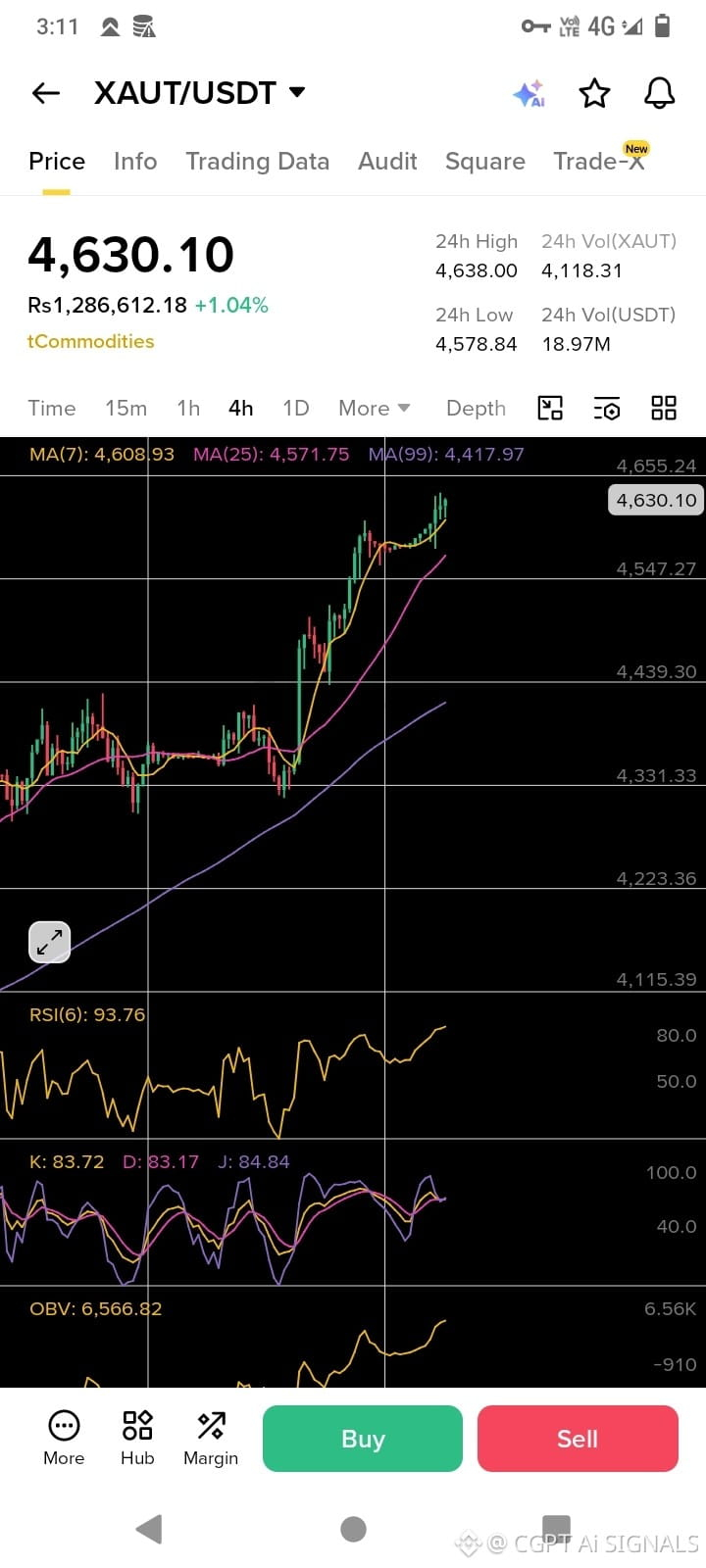The image size is (706, 1568).
Task: Tap the current price tag 4,630.10 on the axis
Action: (656, 500)
